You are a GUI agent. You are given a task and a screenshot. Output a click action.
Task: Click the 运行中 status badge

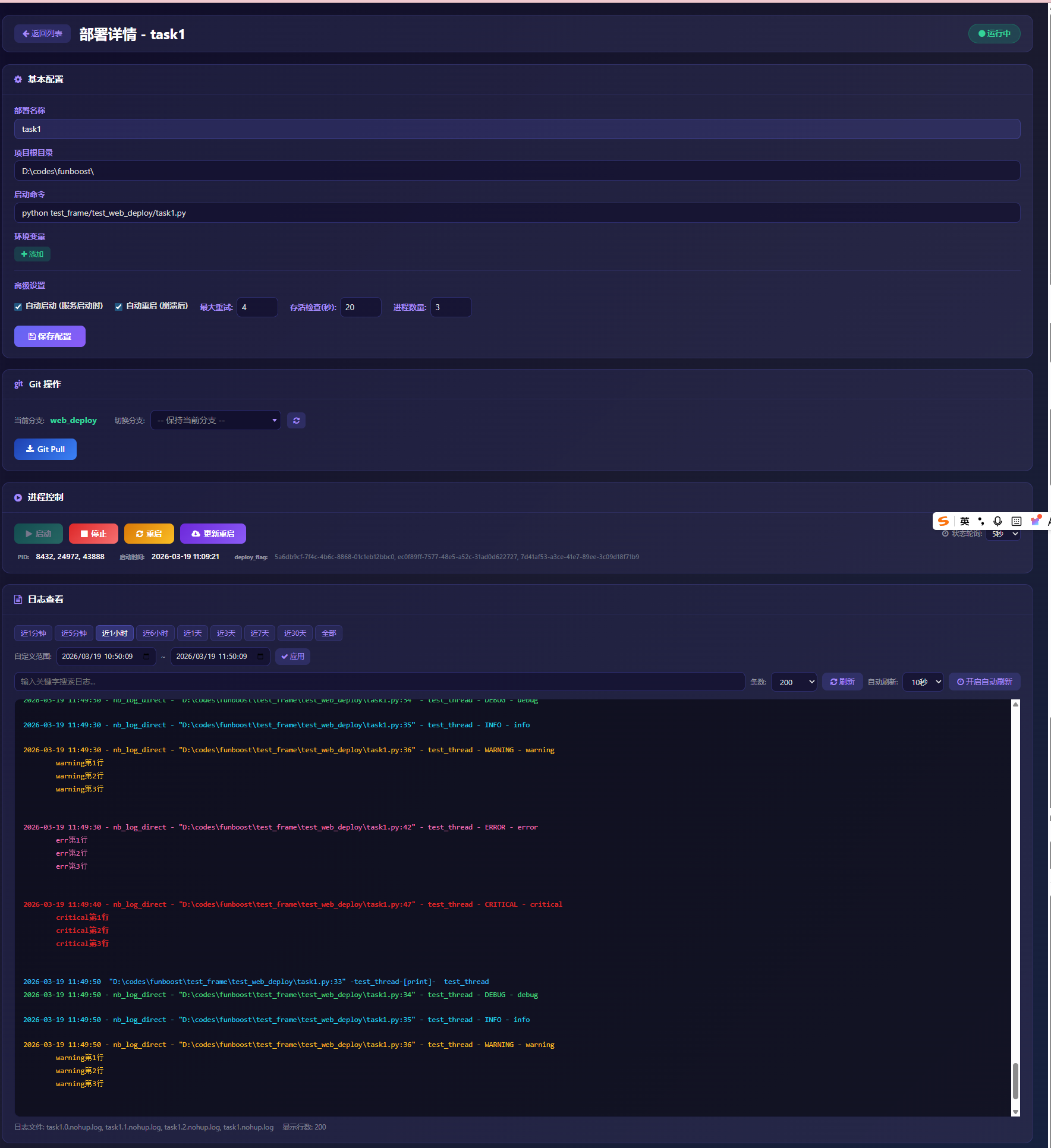coord(994,34)
